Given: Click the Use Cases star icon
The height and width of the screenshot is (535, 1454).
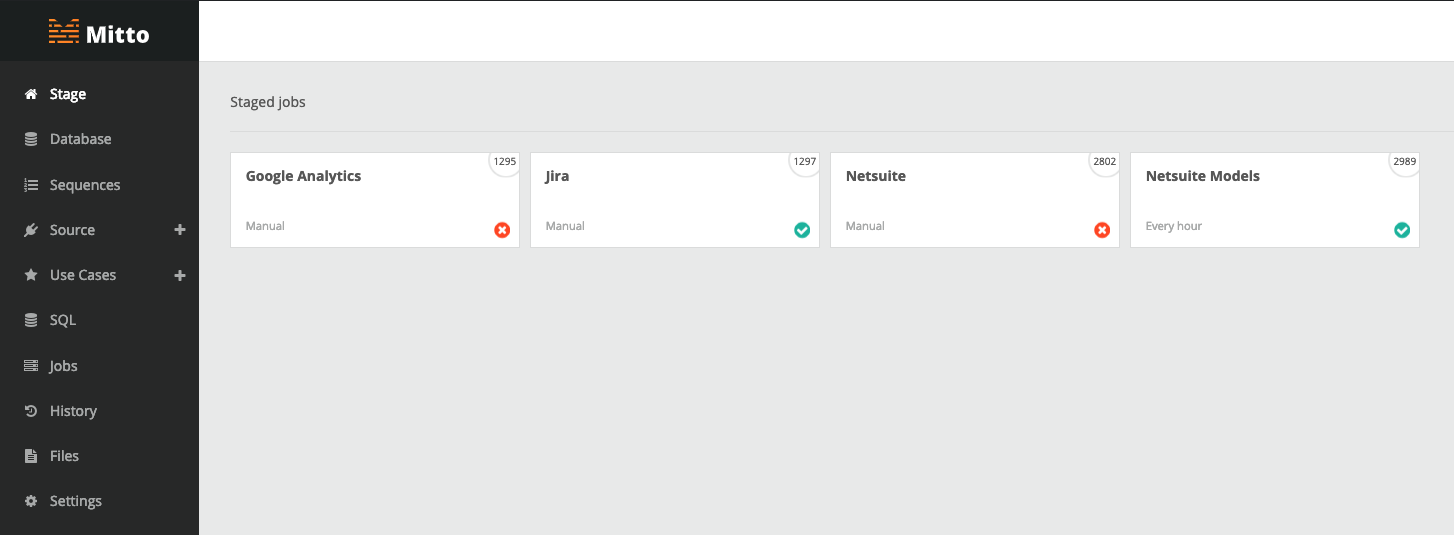Looking at the screenshot, I should coord(31,275).
